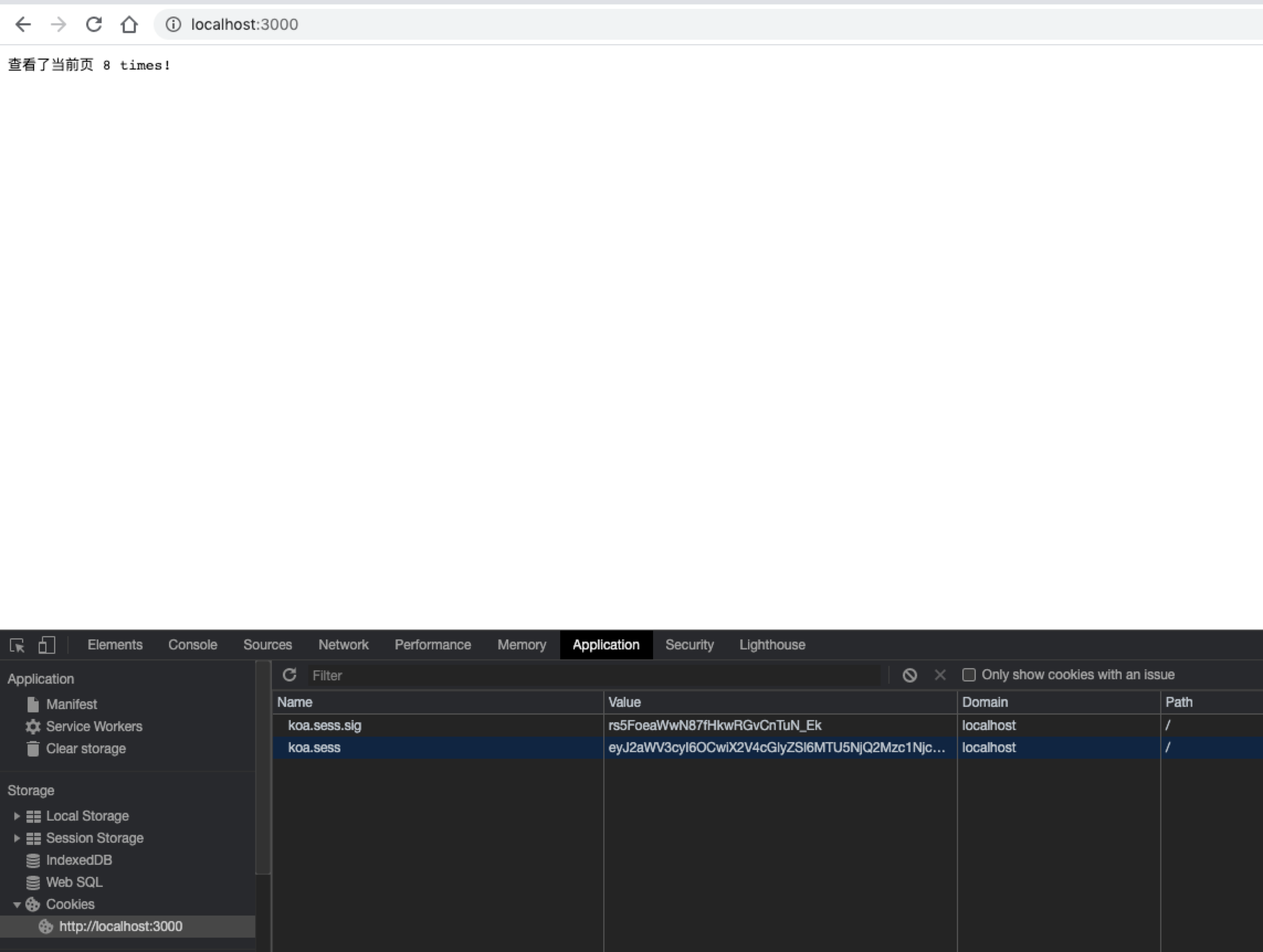Reload the page with refresh icon
This screenshot has height=952, width=1263.
pyautogui.click(x=93, y=24)
